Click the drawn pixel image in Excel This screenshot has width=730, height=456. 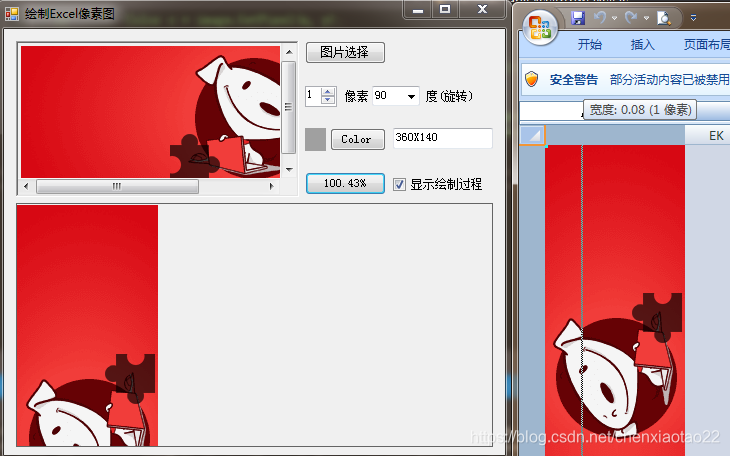point(615,300)
